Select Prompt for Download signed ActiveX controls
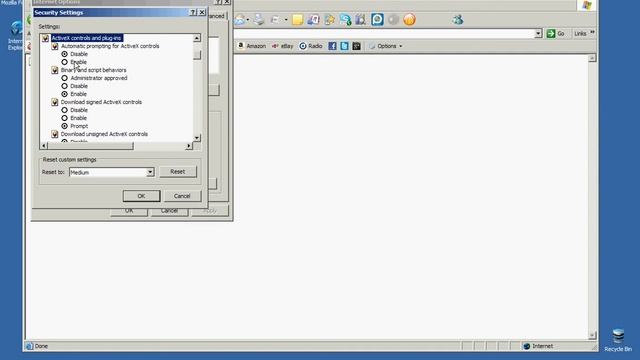 point(64,126)
